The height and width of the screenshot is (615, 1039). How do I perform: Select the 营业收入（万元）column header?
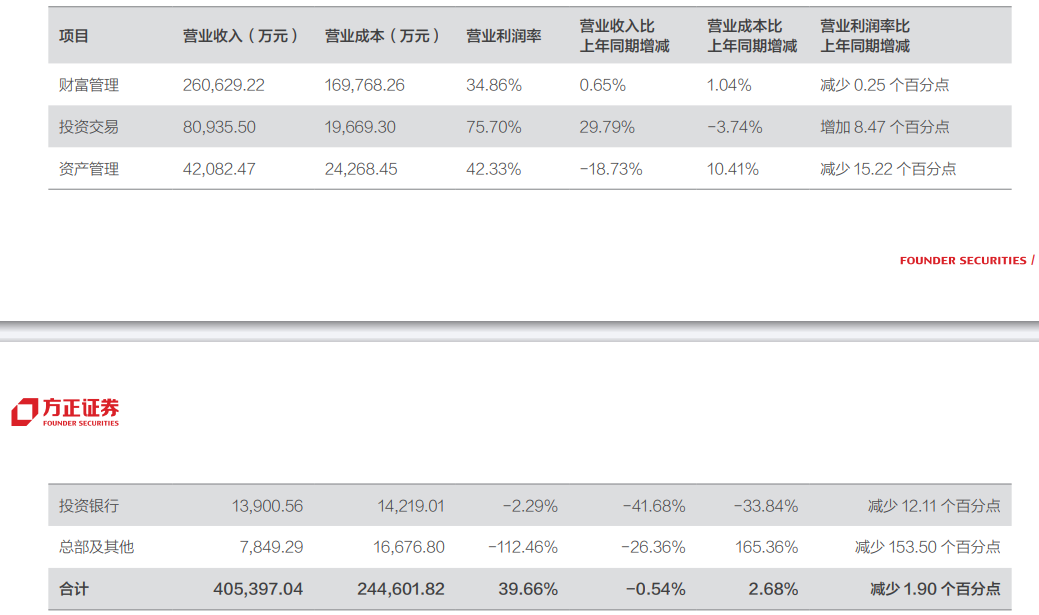pos(241,36)
